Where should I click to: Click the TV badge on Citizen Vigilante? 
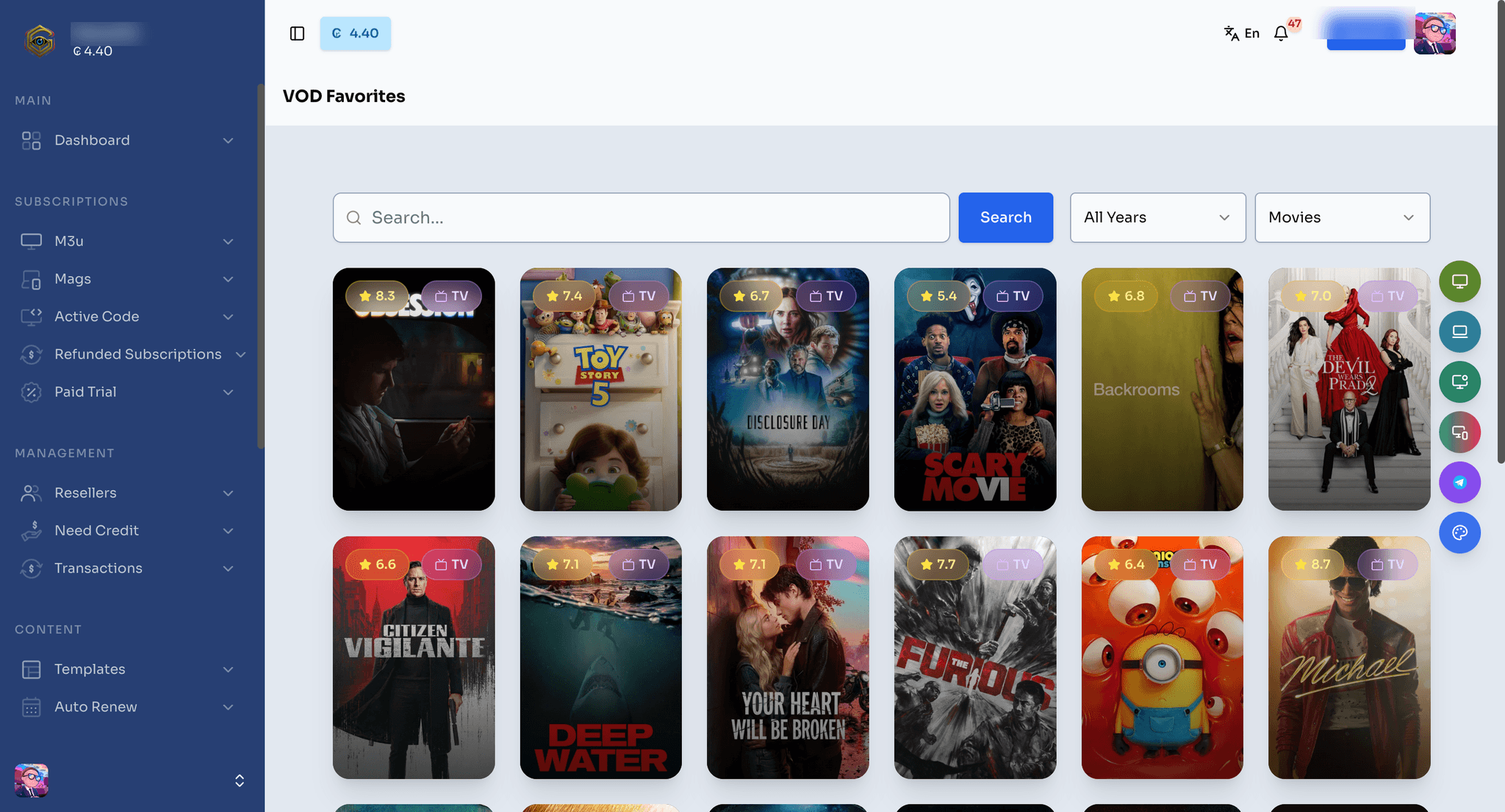[451, 564]
